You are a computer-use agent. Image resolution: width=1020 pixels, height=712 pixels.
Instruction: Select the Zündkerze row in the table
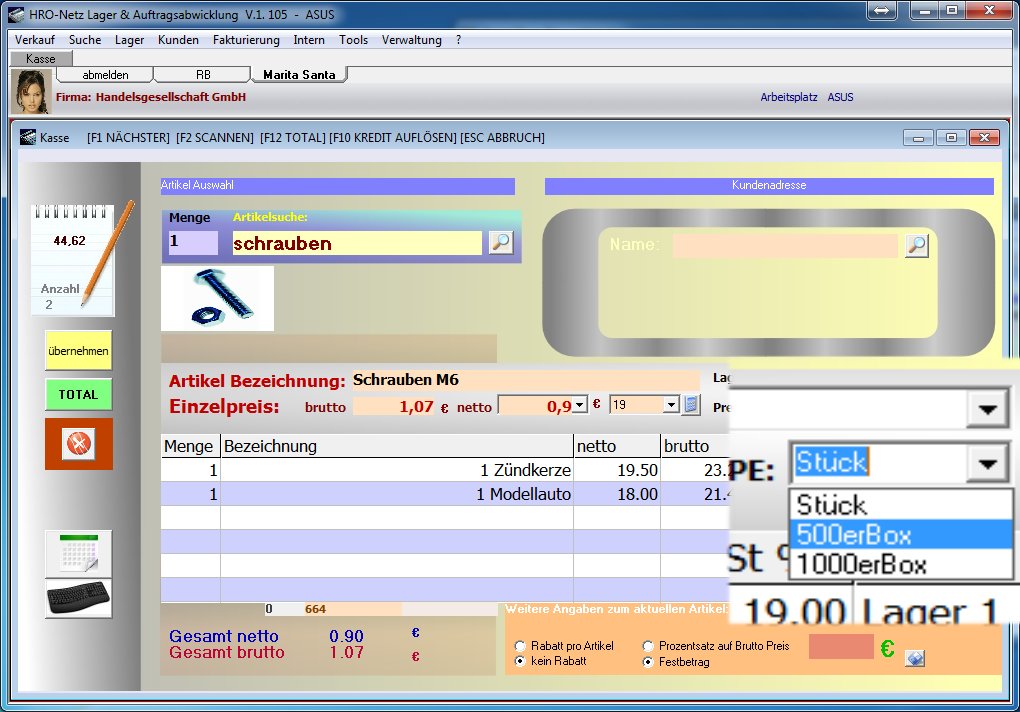click(445, 470)
